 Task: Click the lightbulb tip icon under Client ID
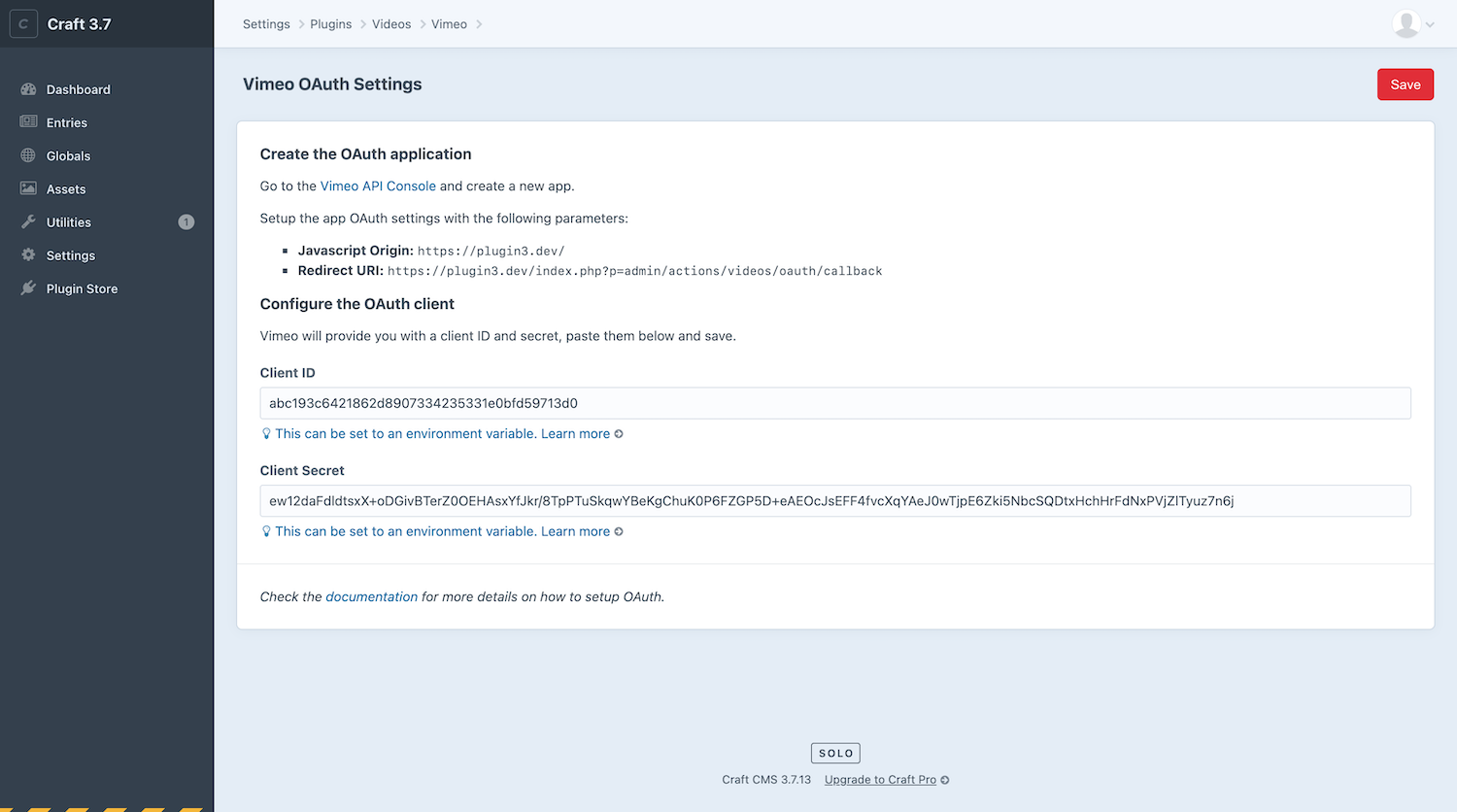(x=265, y=433)
